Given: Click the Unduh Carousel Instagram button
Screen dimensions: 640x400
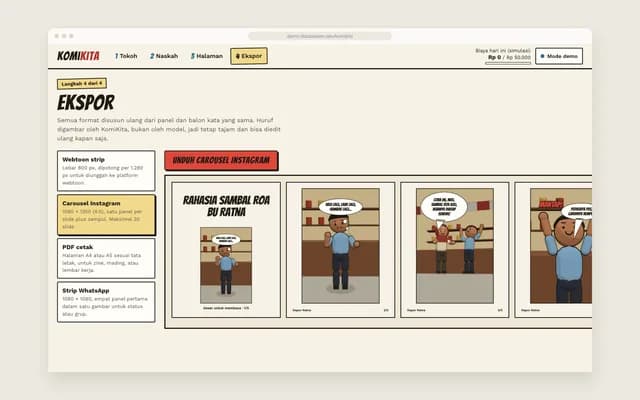Looking at the screenshot, I should point(221,160).
